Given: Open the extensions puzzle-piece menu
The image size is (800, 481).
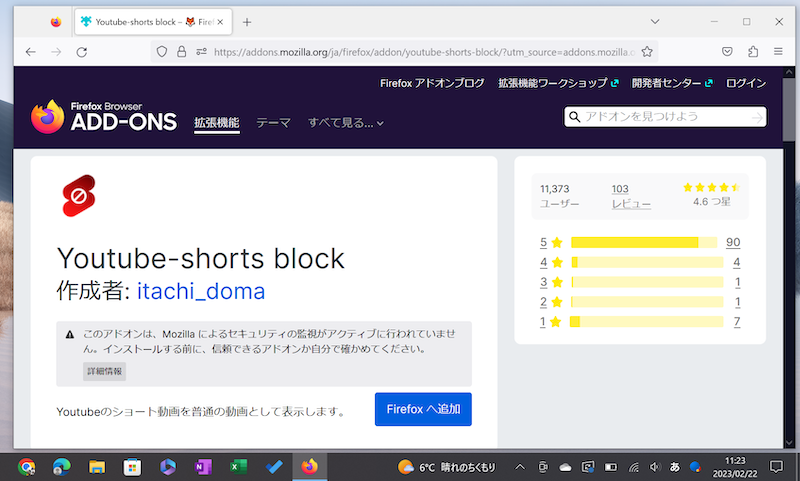Looking at the screenshot, I should pos(754,52).
